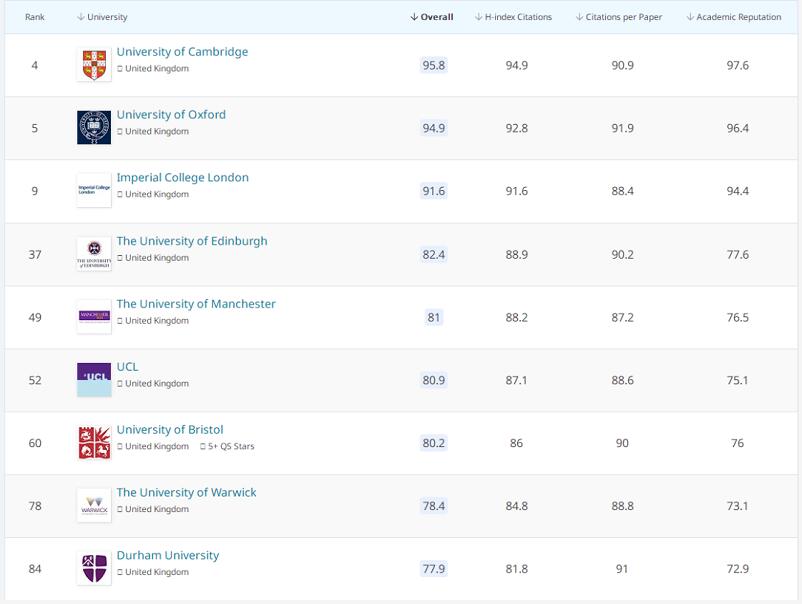Viewport: 802px width, 604px height.
Task: Click the 5+ QS Stars badge for Bristol
Action: click(x=227, y=446)
